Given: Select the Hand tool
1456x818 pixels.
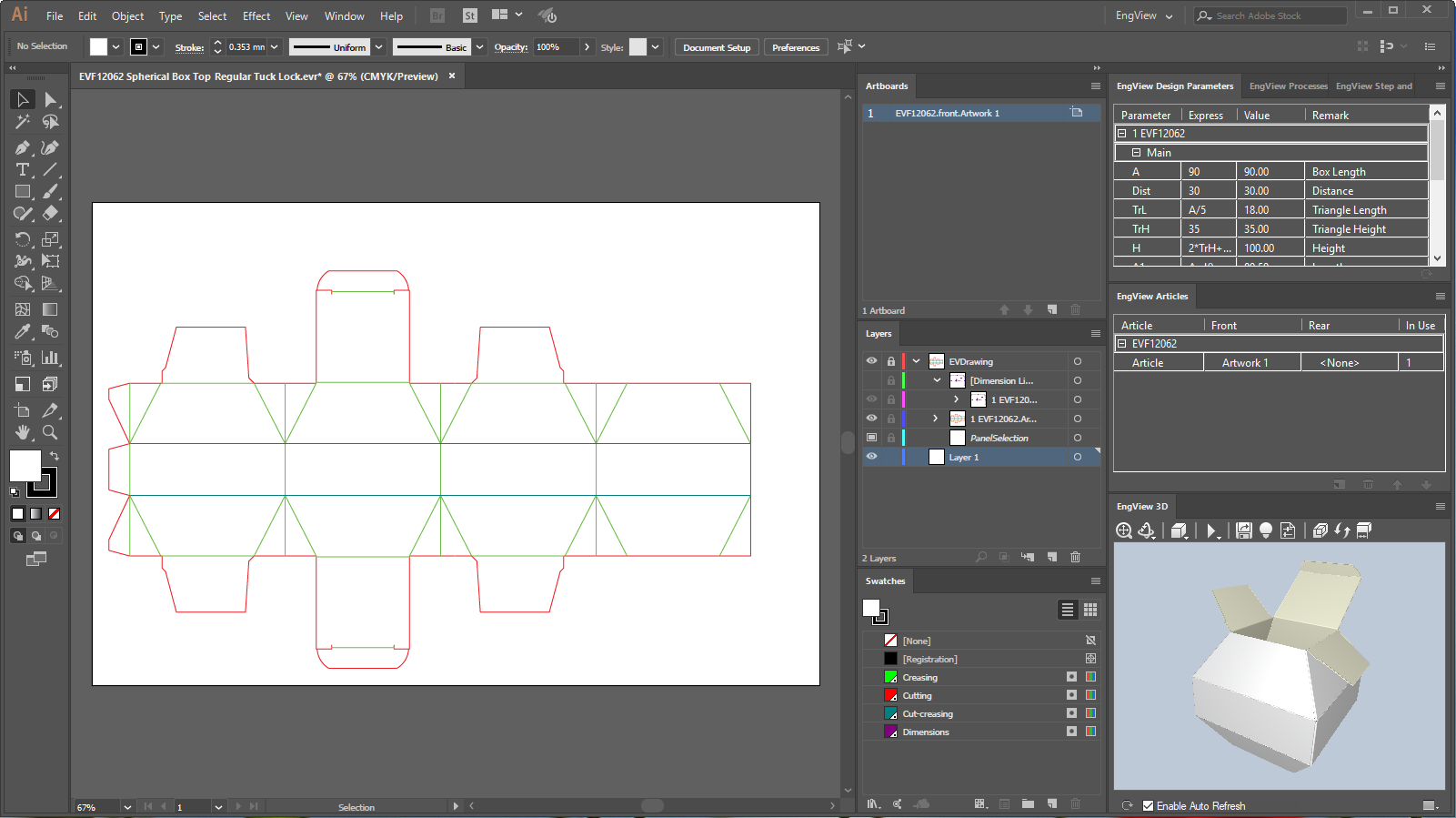Looking at the screenshot, I should pos(23,433).
